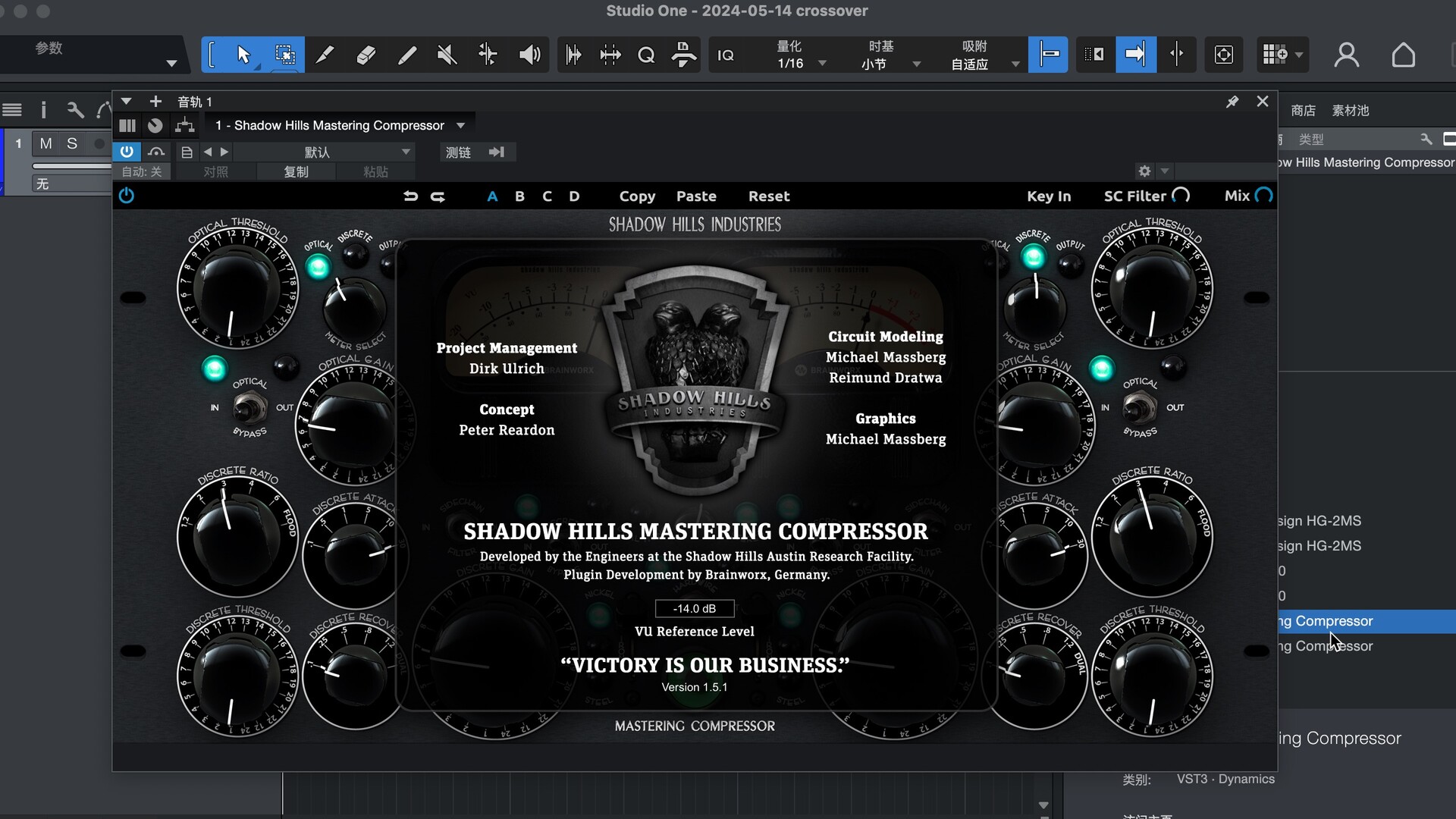Toggle Autoscroll arrow button
1456x819 pixels.
click(x=1135, y=55)
